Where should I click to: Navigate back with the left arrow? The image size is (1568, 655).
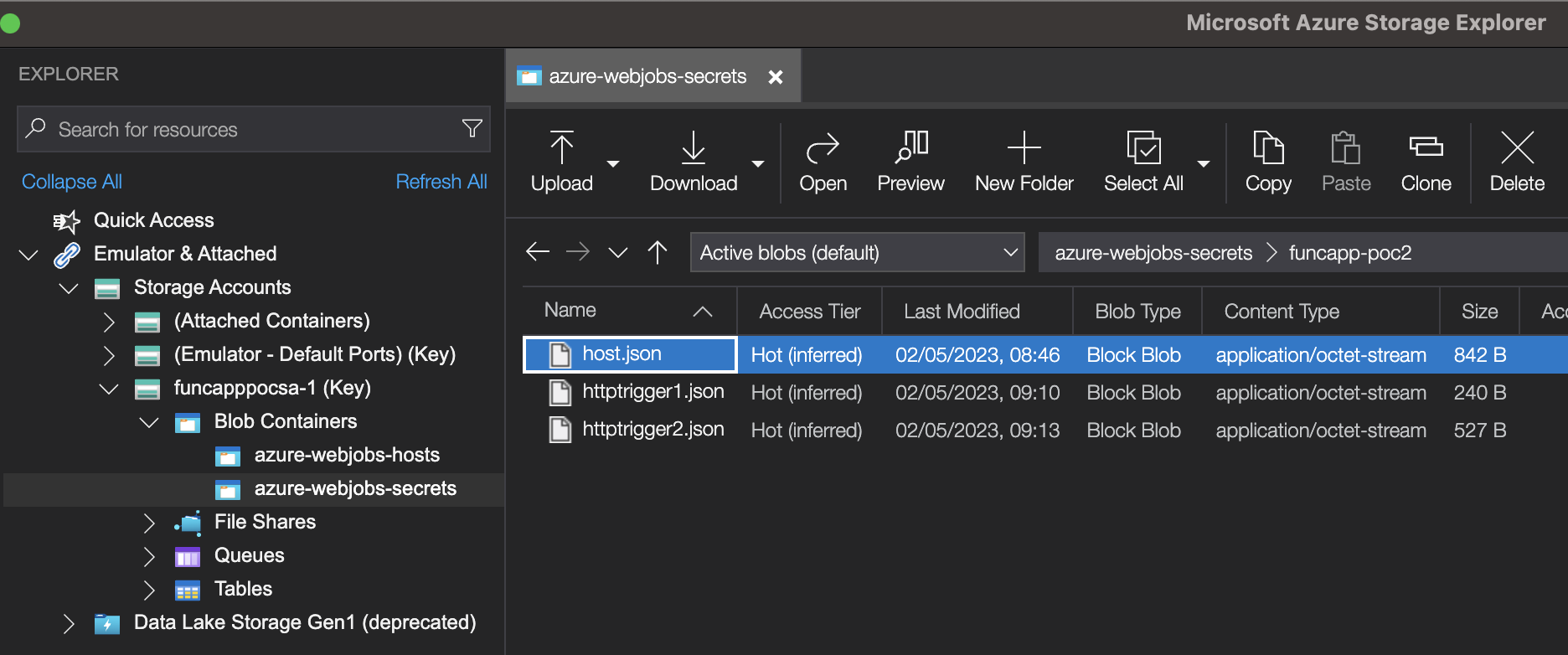click(538, 251)
